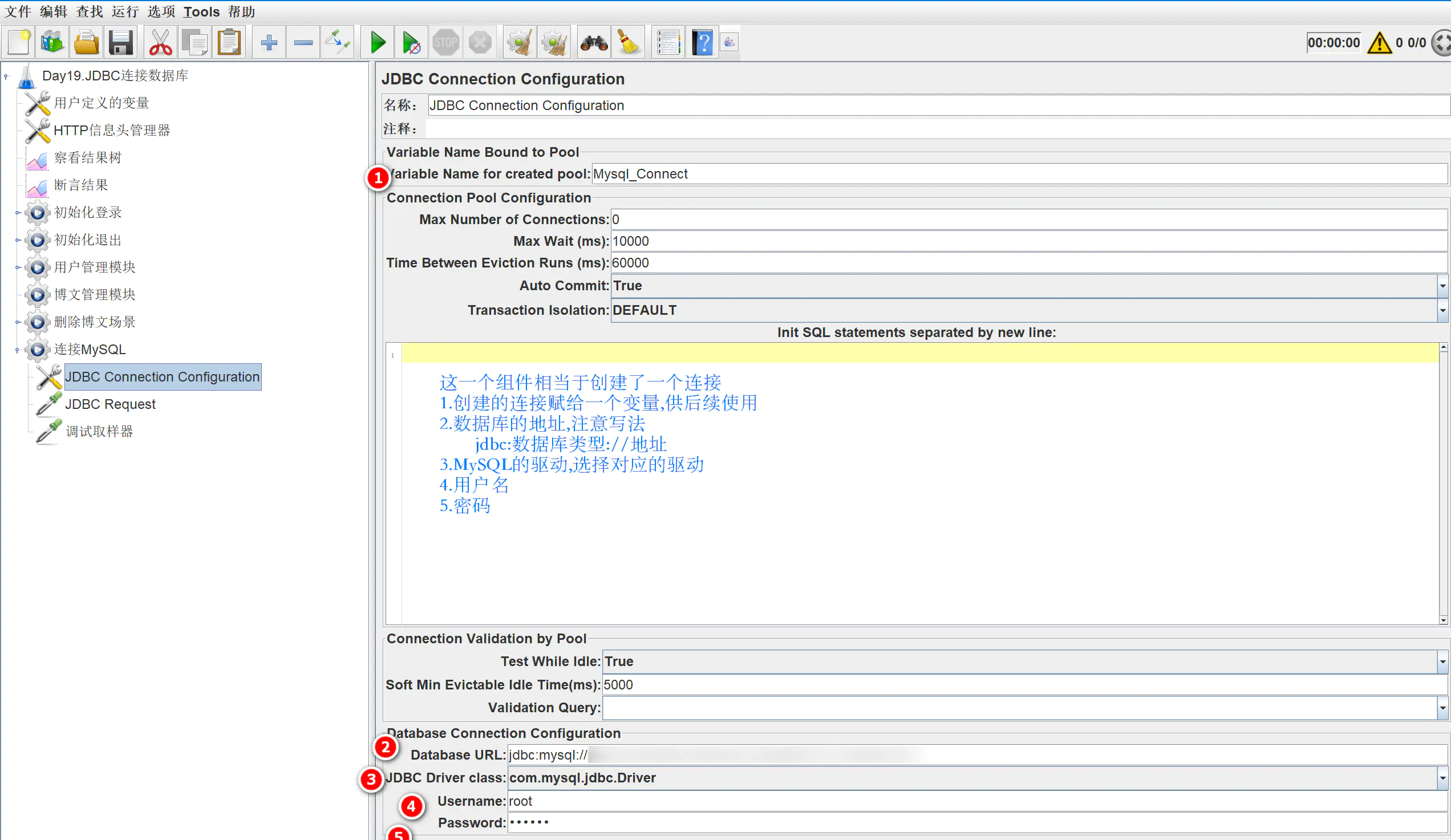Open the 编辑 menu
1451x840 pixels.
click(x=54, y=11)
